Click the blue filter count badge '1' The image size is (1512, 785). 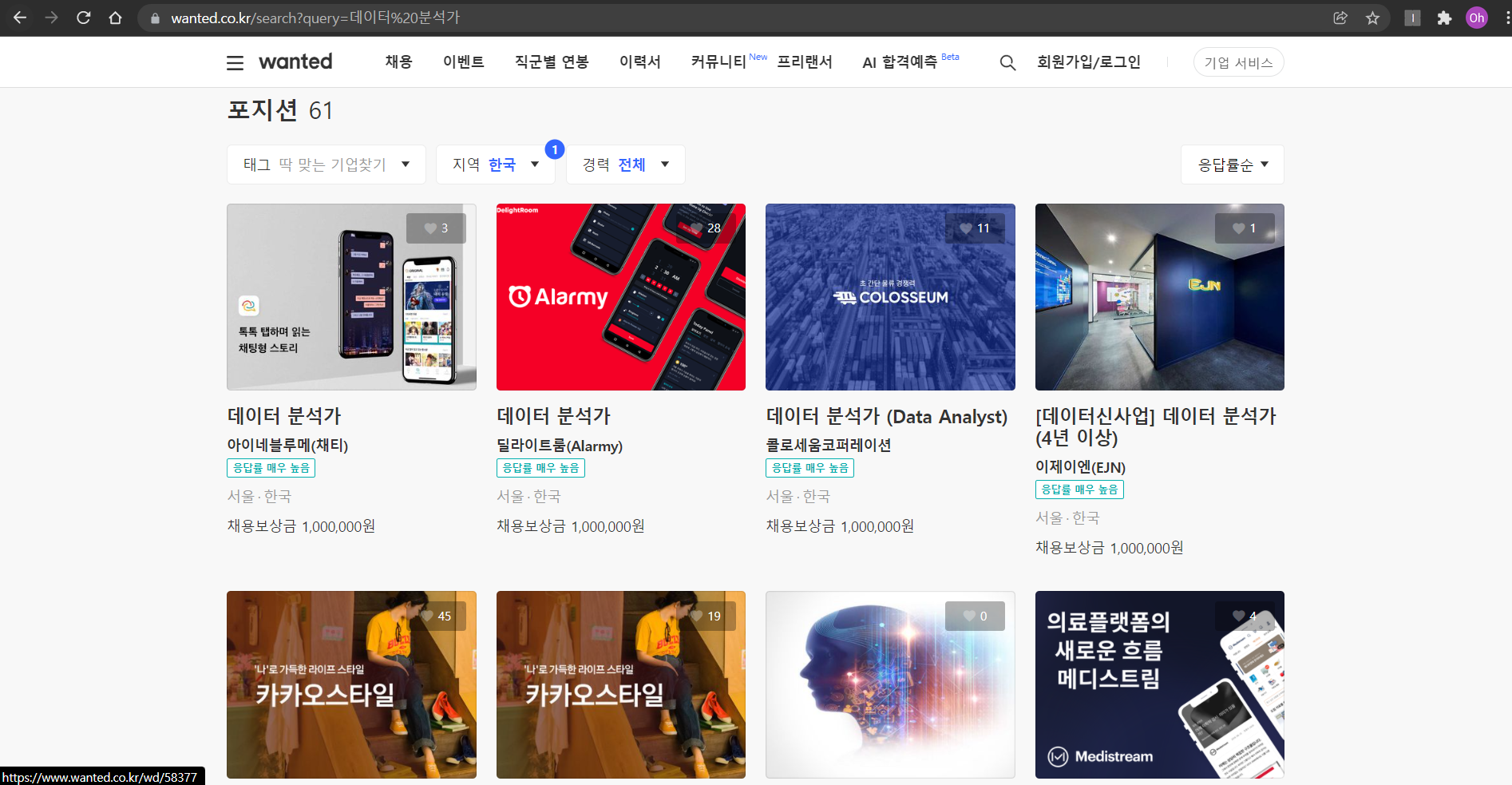click(555, 149)
